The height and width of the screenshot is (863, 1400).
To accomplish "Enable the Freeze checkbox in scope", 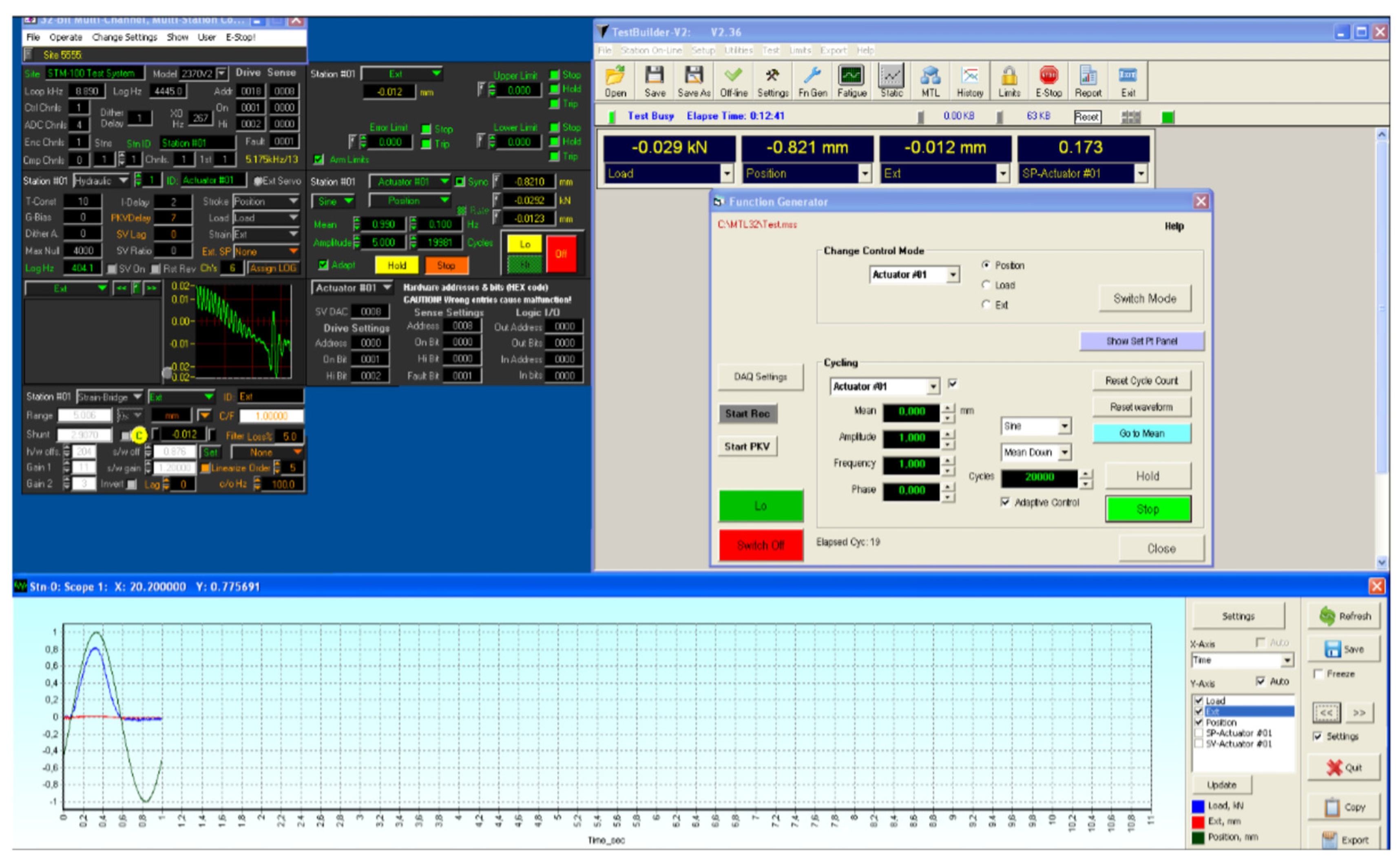I will point(1318,674).
